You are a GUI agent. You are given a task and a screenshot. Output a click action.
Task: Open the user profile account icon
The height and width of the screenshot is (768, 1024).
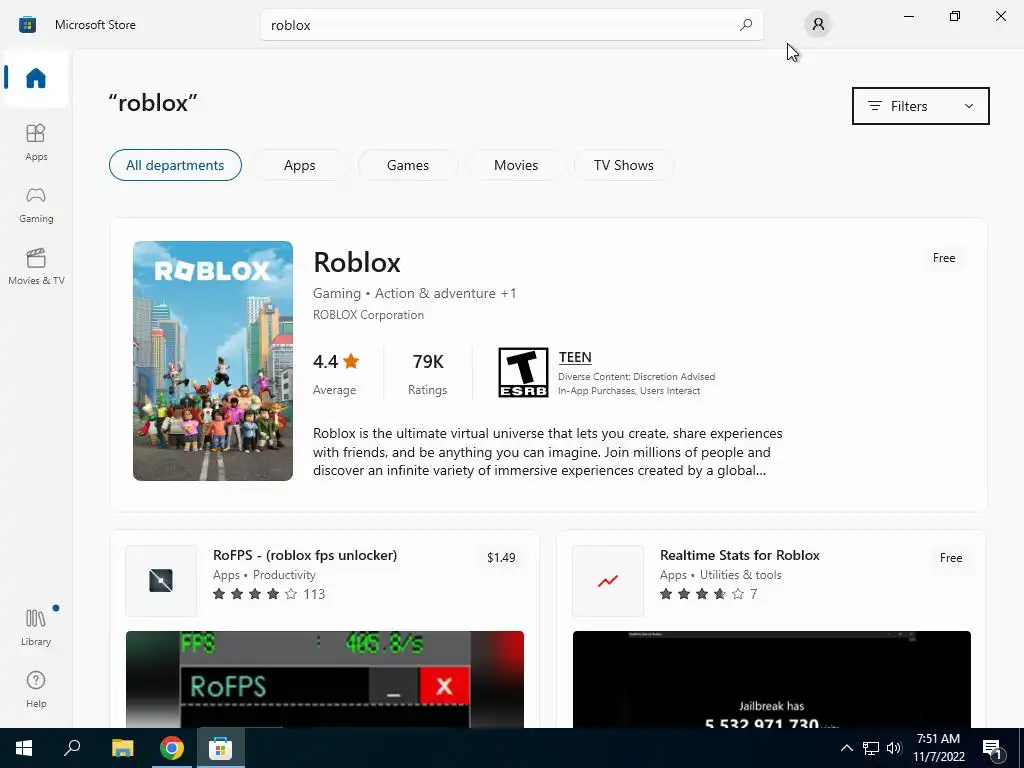[818, 25]
